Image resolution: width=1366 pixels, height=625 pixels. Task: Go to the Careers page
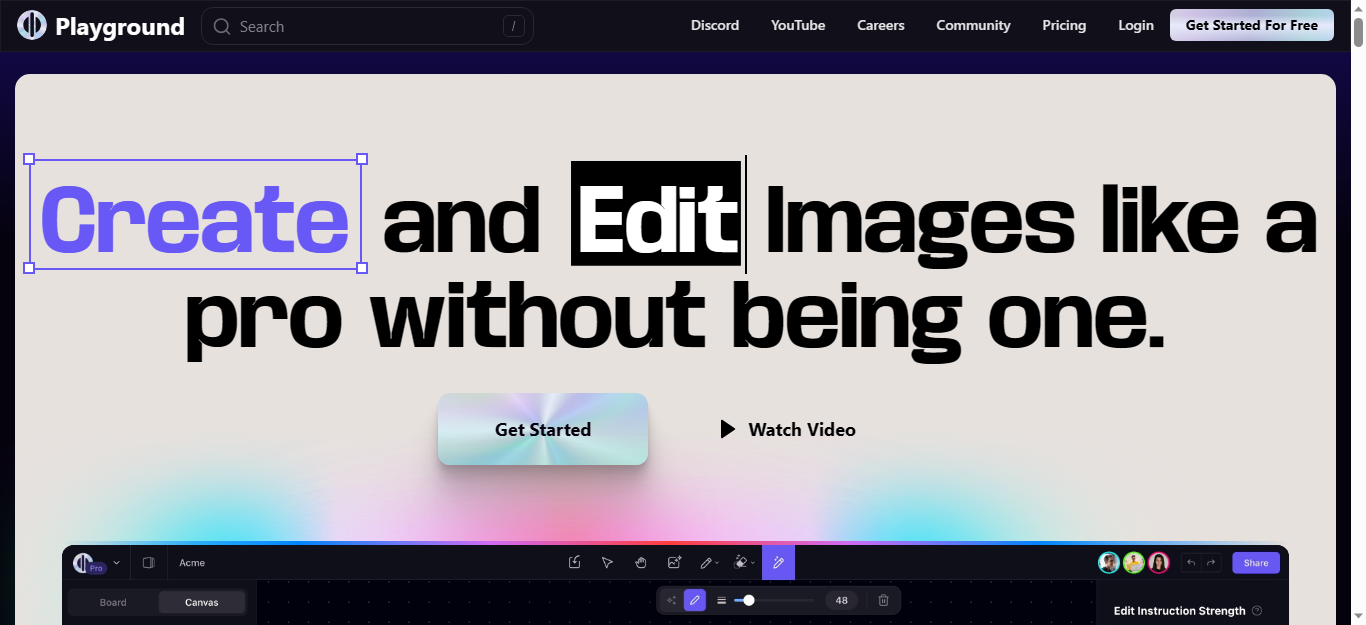coord(881,26)
